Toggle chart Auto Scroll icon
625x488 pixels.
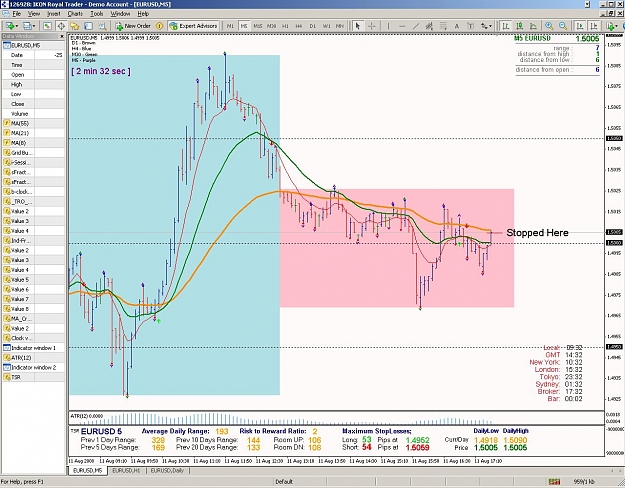[x=580, y=26]
